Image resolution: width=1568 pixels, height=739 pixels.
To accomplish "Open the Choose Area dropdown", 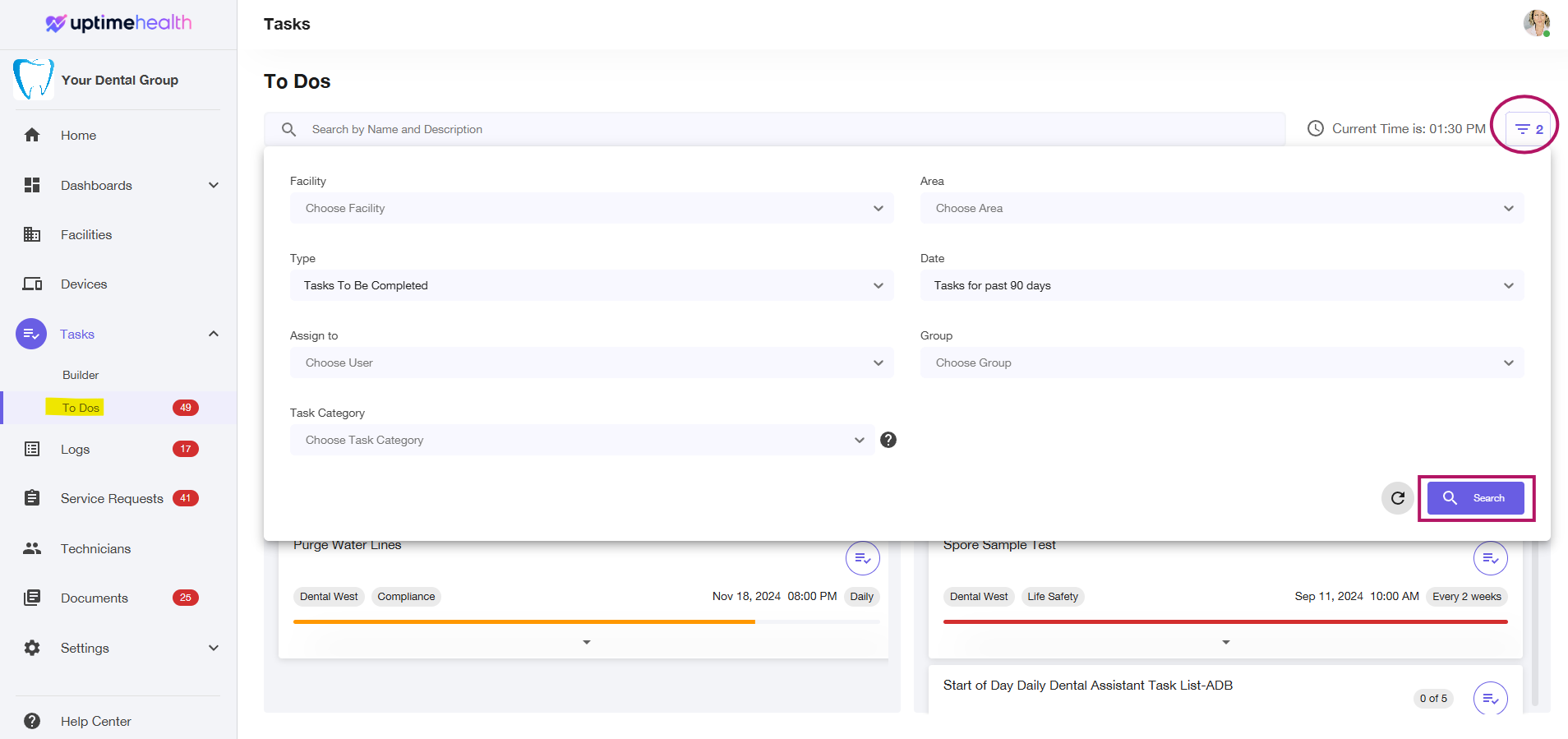I will click(1222, 208).
